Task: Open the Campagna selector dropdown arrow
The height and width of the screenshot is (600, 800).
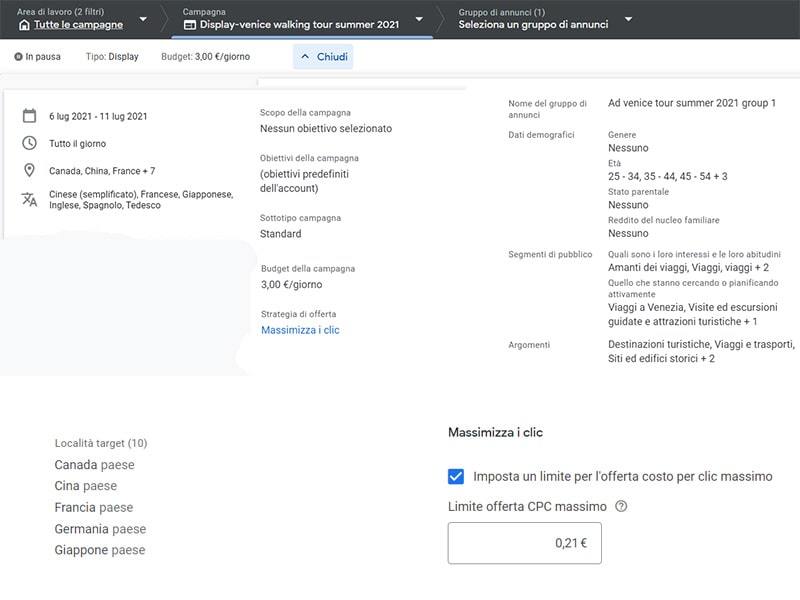Action: tap(419, 19)
